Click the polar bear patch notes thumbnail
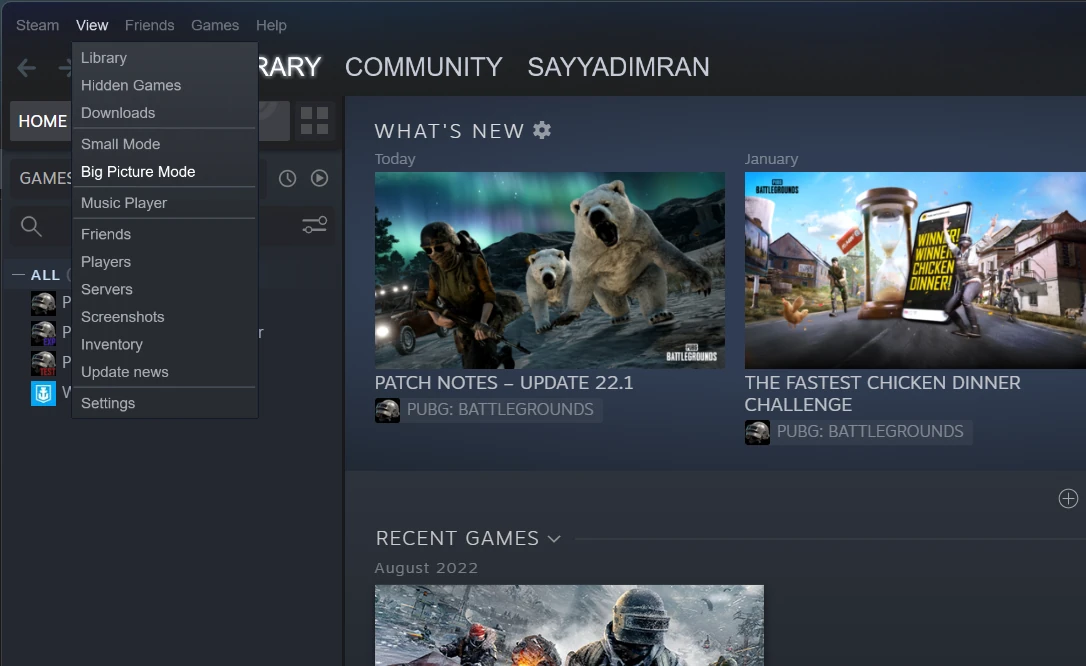Image resolution: width=1086 pixels, height=666 pixels. click(x=549, y=270)
